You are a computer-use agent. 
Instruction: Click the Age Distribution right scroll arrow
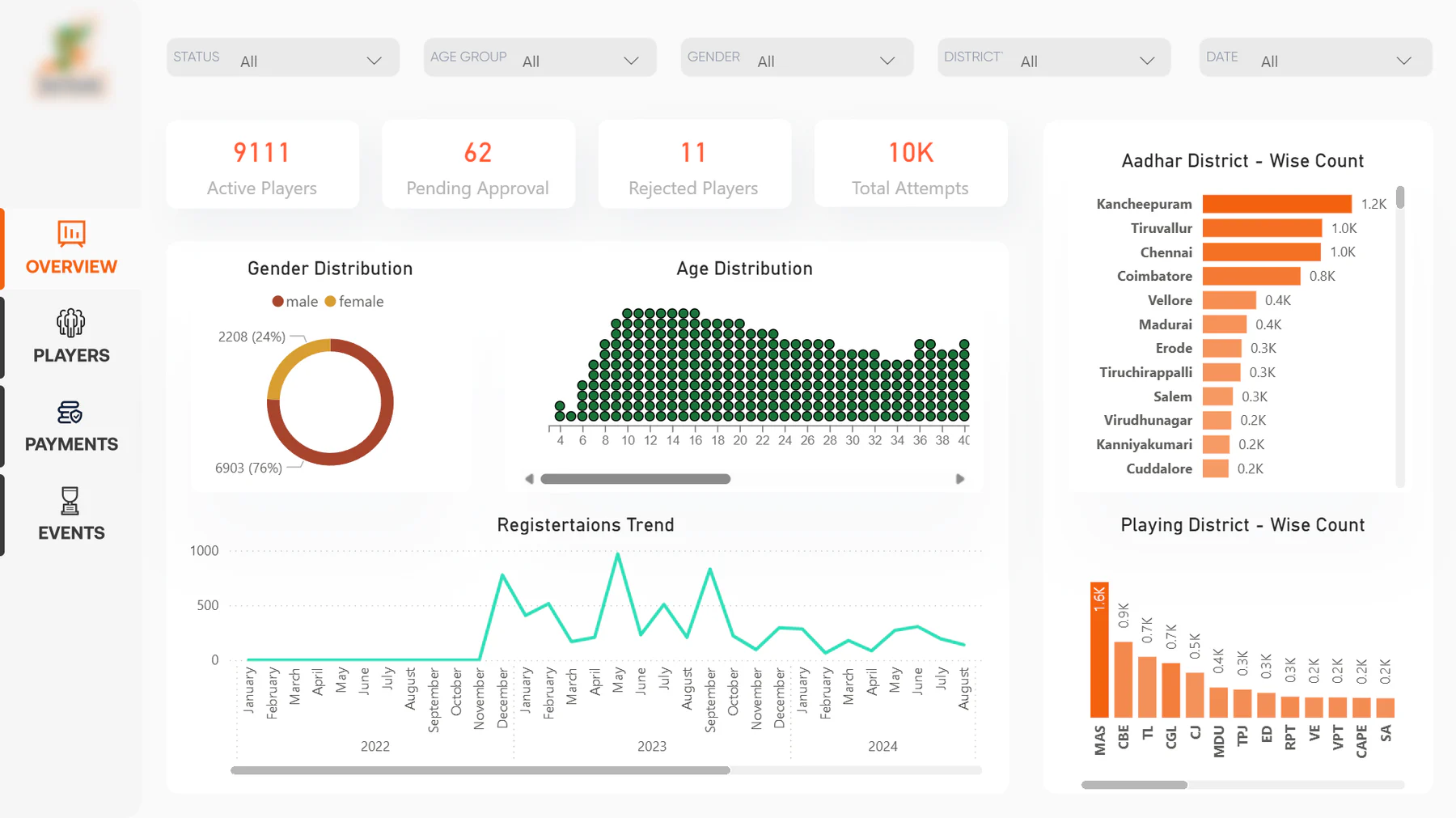pyautogui.click(x=960, y=479)
